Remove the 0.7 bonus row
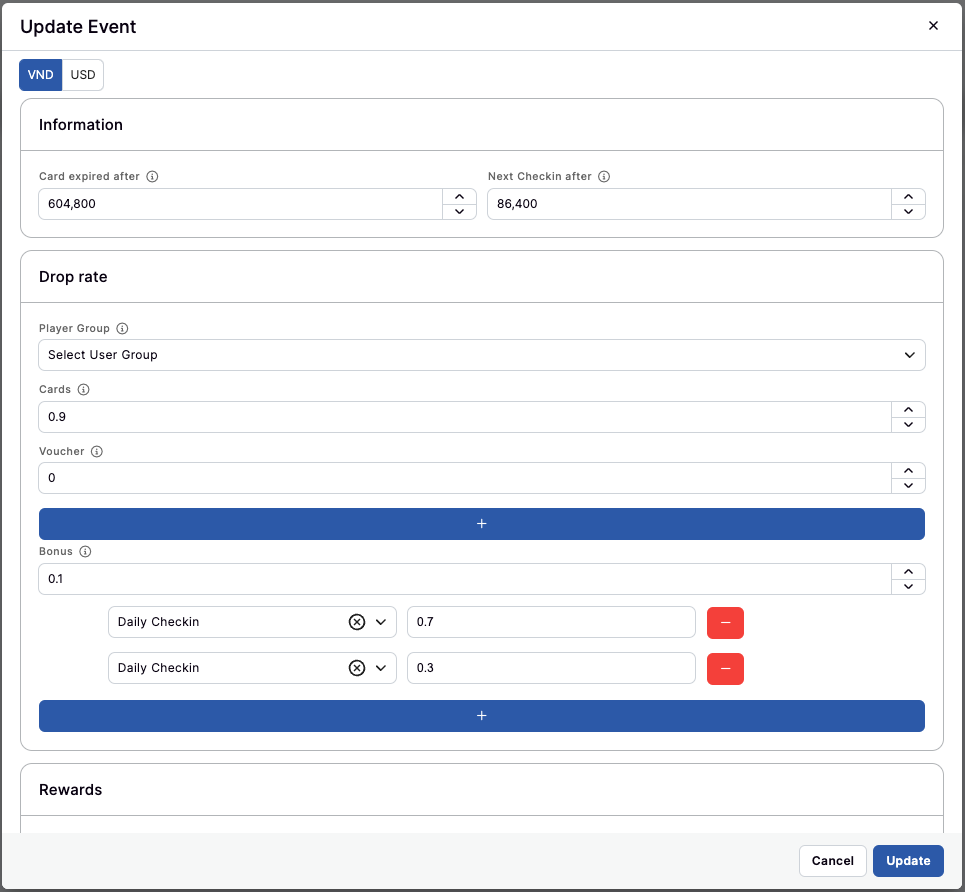Image resolution: width=965 pixels, height=892 pixels. coord(725,622)
